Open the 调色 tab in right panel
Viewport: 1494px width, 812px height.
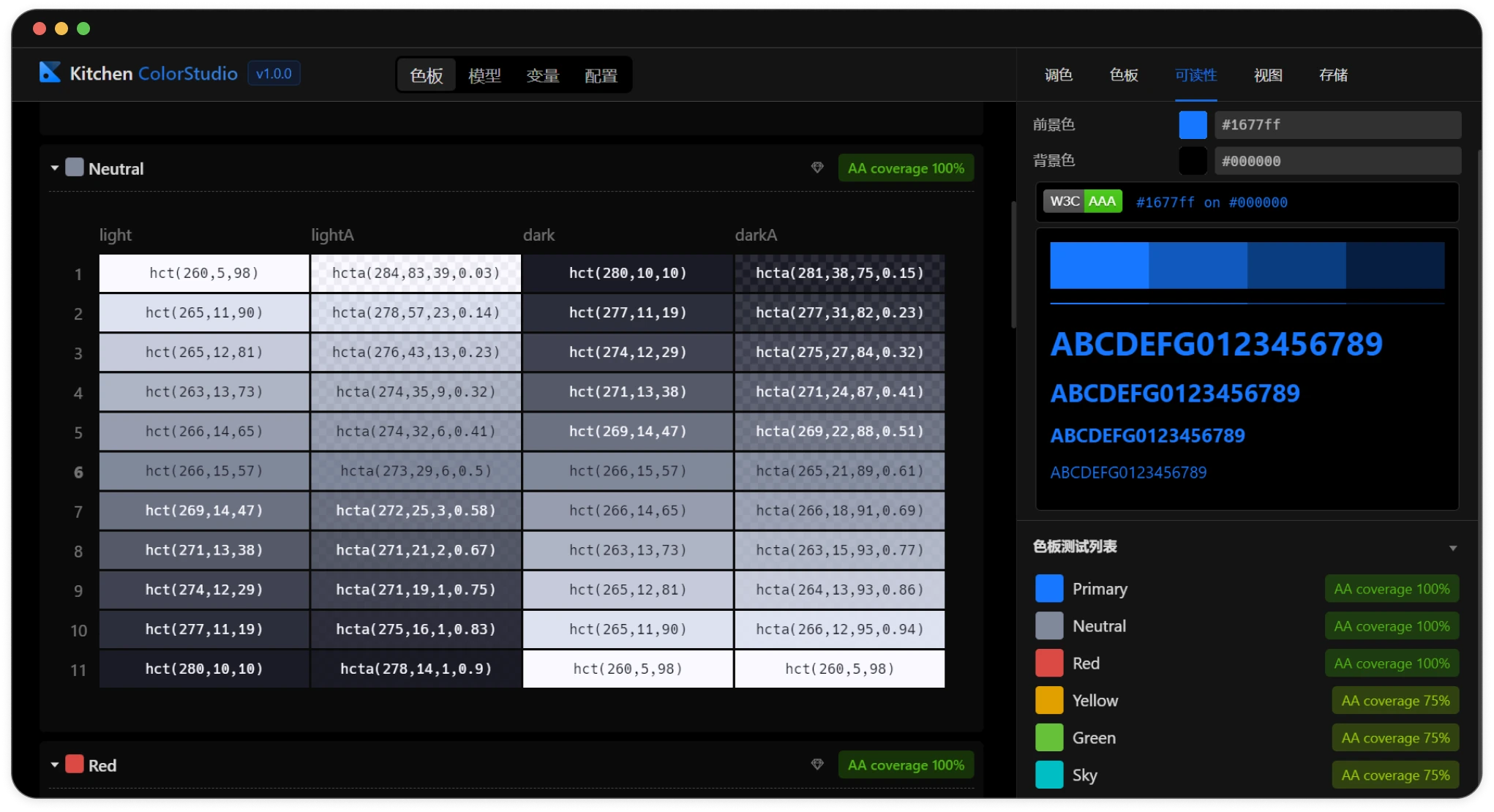coord(1058,75)
